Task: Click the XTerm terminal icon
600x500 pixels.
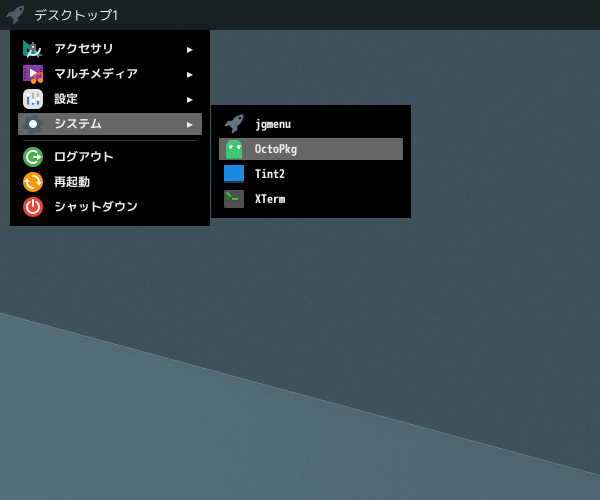Action: point(234,199)
